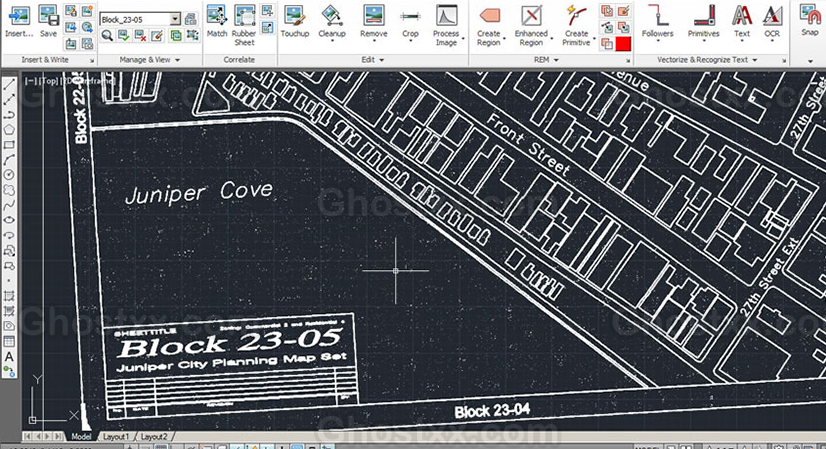Open the Block_23-05 image name dropdown
Screen dimensions: 826x449
tap(175, 19)
